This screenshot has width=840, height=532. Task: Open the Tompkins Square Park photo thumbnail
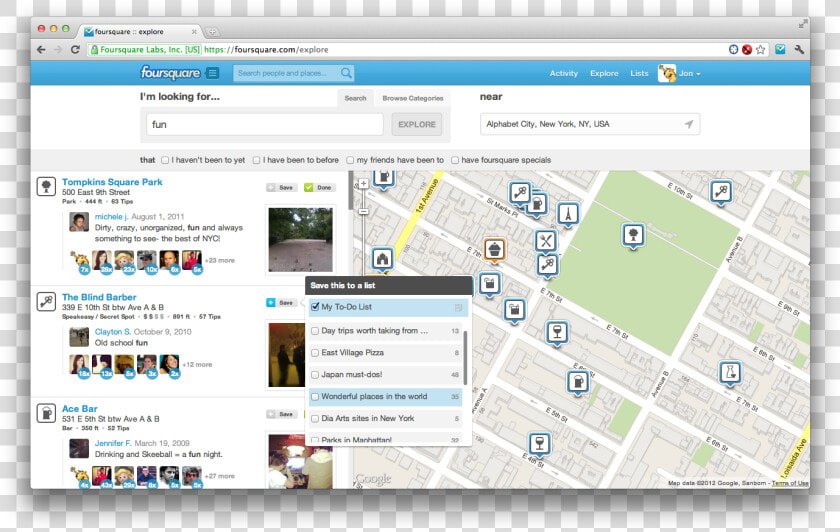(300, 239)
